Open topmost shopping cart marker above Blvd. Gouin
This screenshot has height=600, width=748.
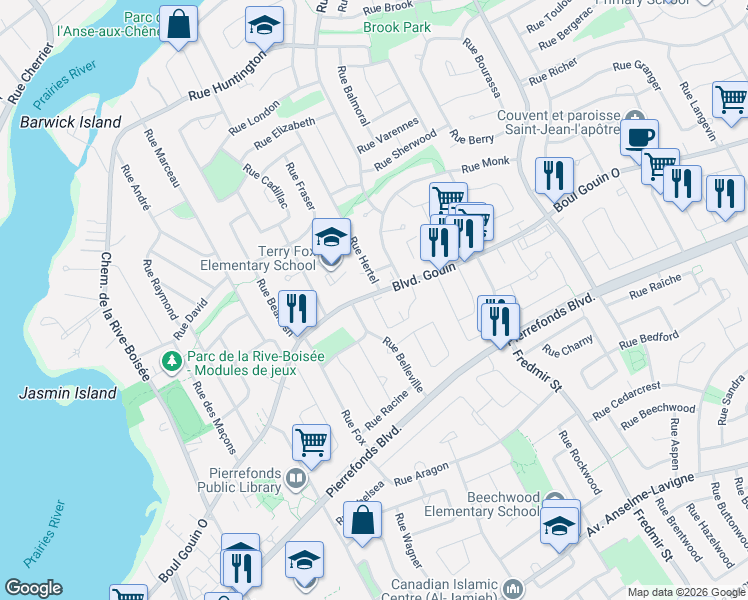[448, 195]
